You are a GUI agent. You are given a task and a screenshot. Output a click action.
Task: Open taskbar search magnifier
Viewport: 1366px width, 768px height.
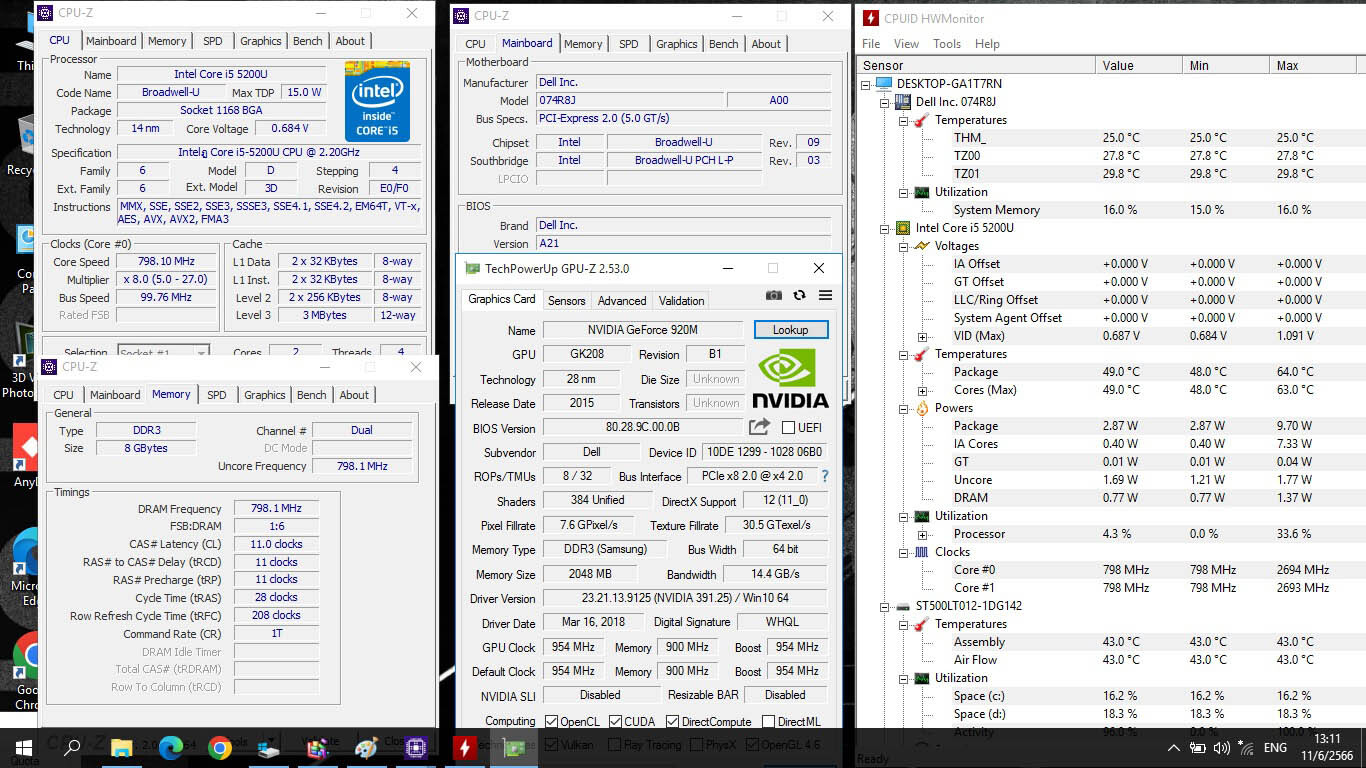(x=72, y=747)
